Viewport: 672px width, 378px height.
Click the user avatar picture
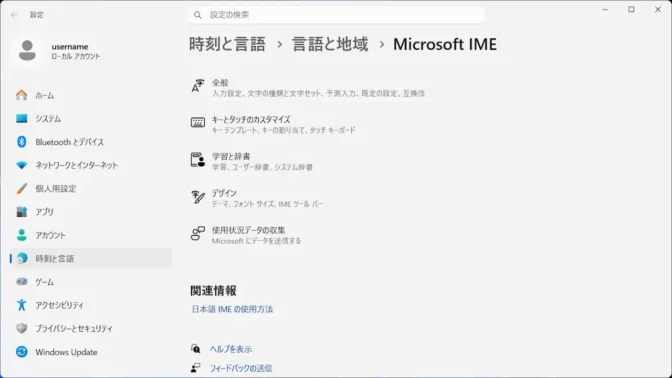27,51
